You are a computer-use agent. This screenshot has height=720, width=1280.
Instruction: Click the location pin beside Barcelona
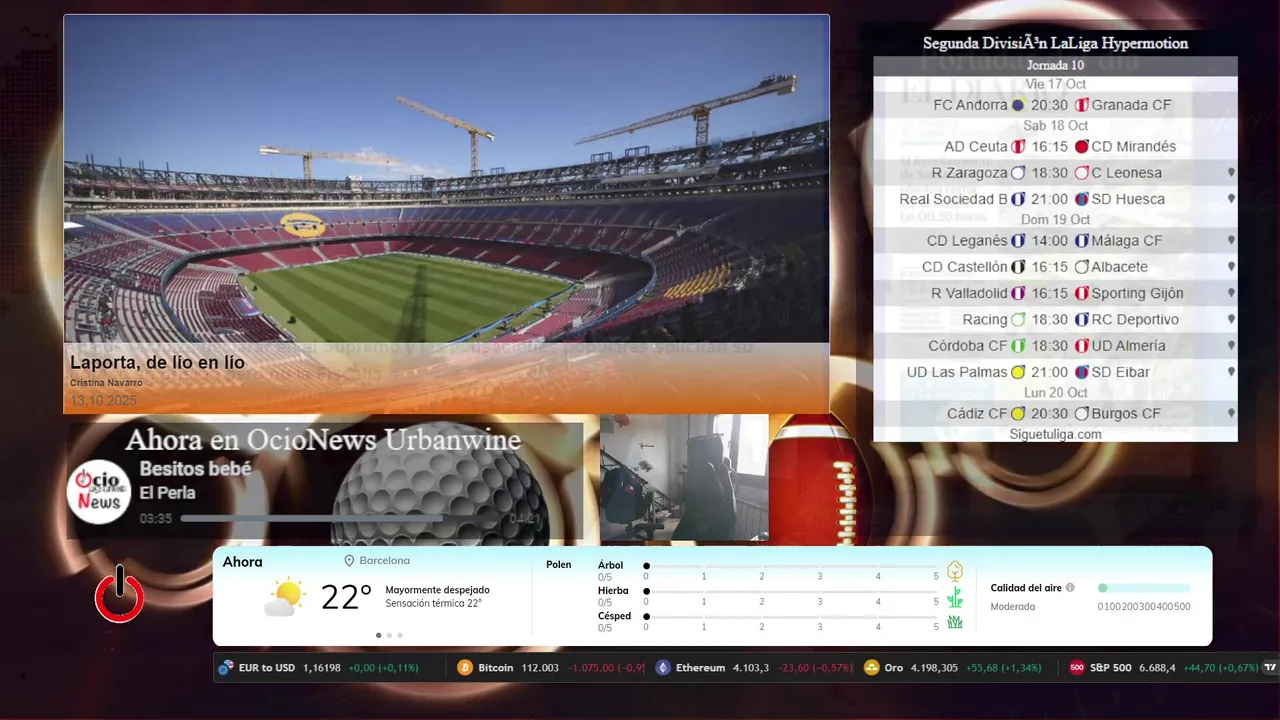[350, 561]
